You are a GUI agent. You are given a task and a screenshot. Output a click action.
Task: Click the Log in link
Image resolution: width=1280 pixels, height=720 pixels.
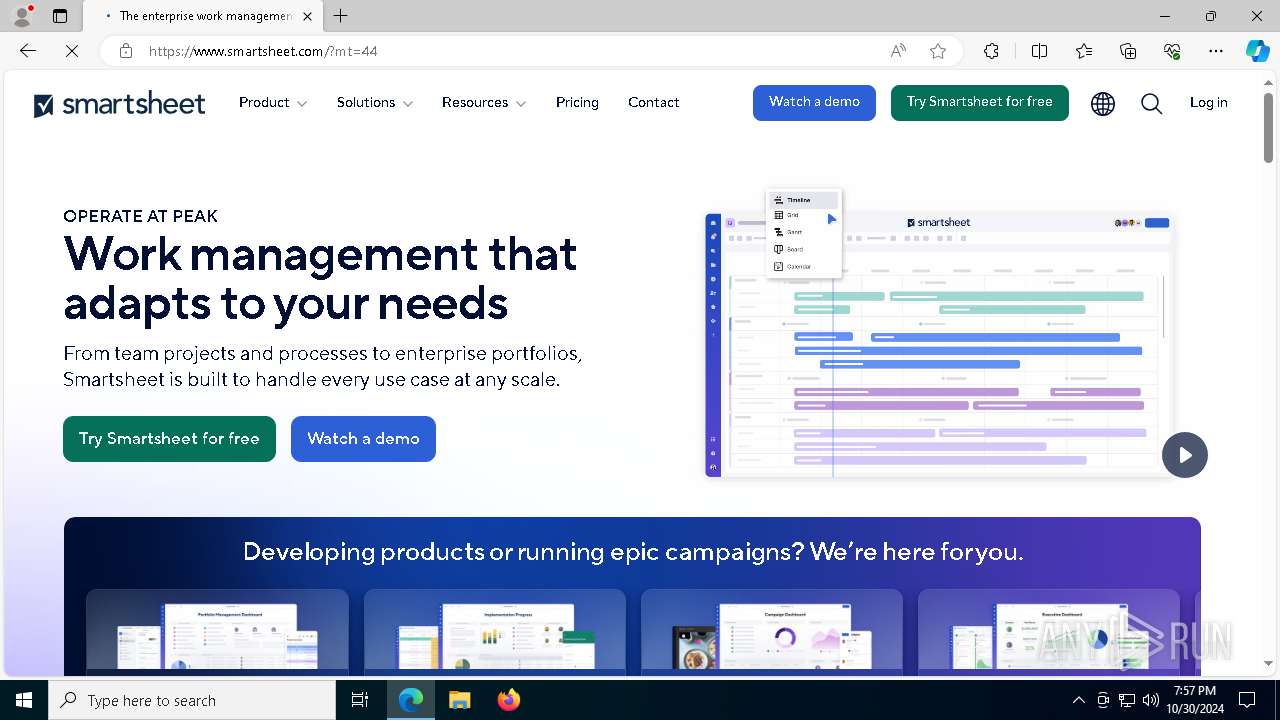(1208, 102)
